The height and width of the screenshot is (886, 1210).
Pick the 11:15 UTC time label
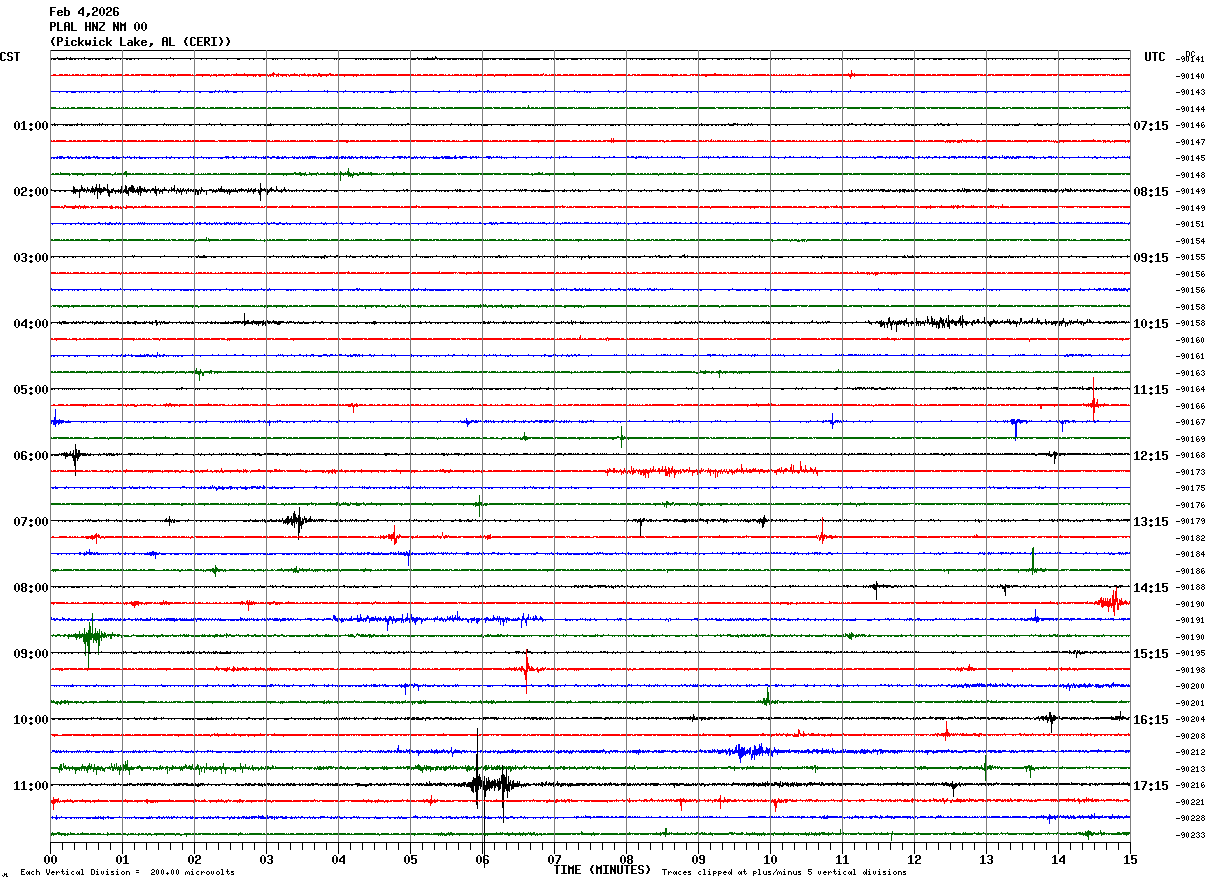[x=1151, y=390]
